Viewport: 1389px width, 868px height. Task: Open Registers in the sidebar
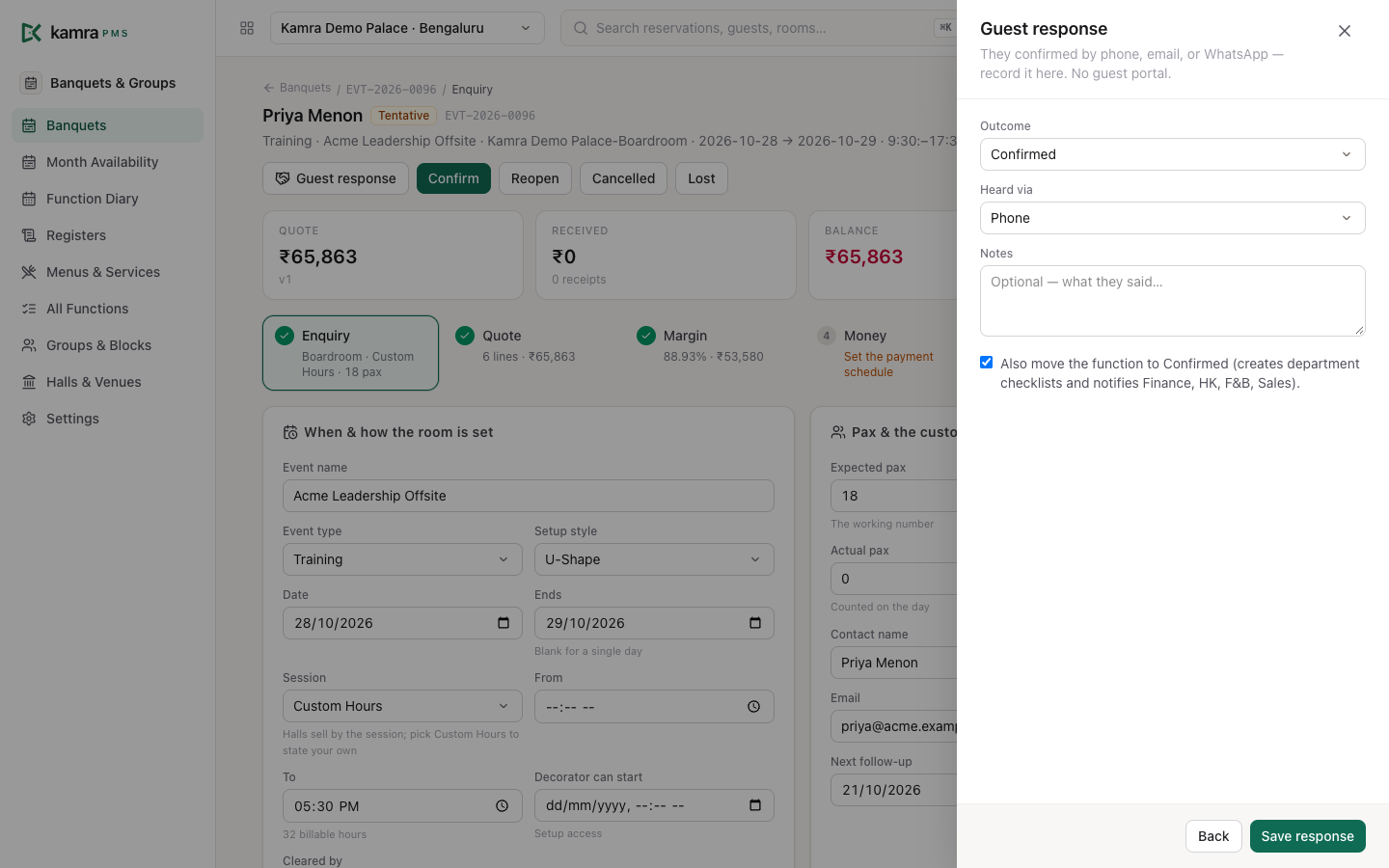tap(107, 235)
